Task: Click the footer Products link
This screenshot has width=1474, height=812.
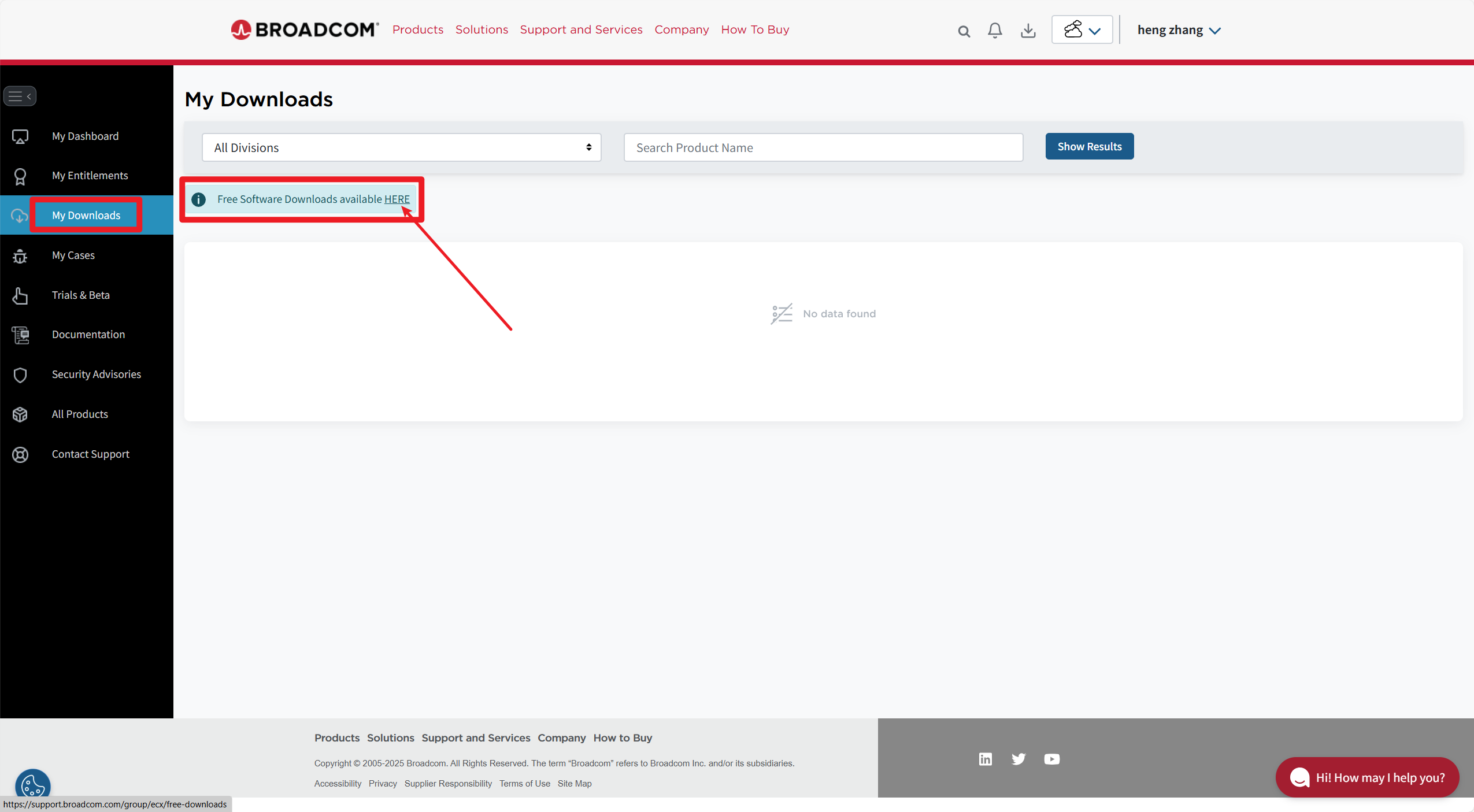Action: tap(337, 738)
